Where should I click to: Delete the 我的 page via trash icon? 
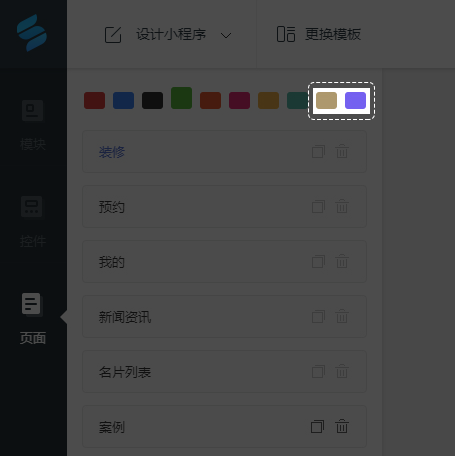(342, 261)
